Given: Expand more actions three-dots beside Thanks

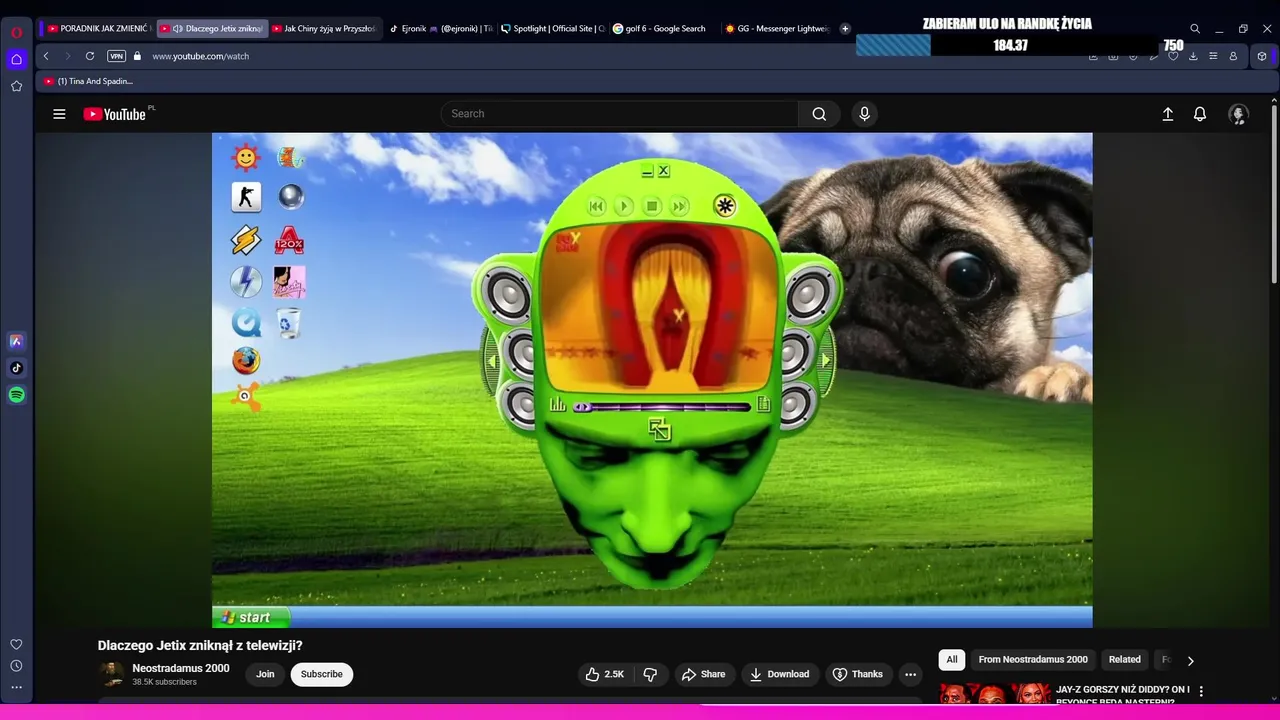Looking at the screenshot, I should click(910, 674).
